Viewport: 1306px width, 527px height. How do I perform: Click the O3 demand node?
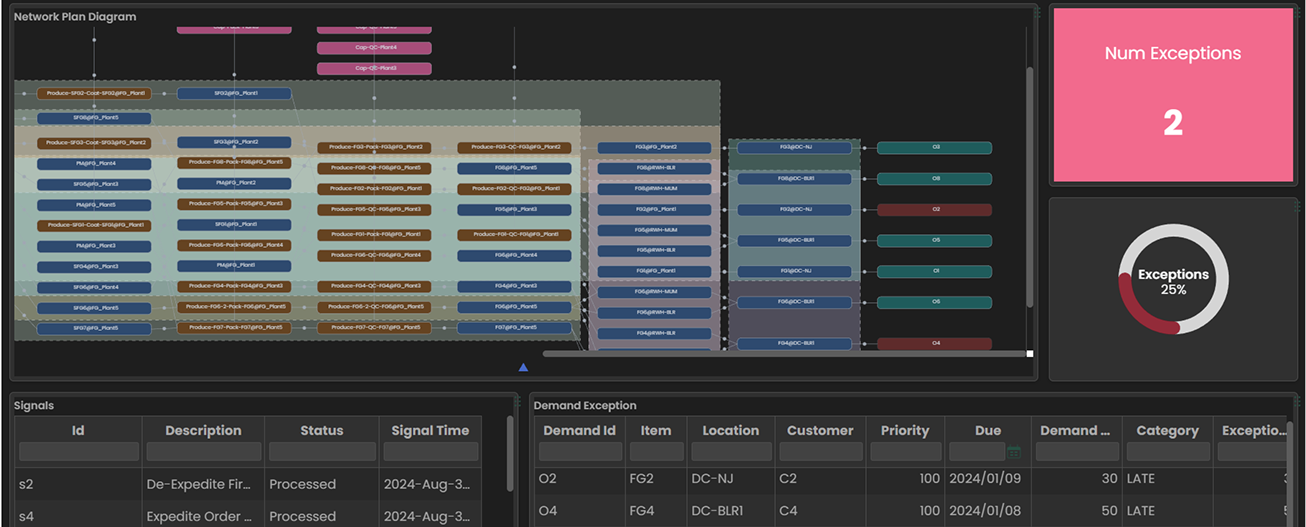(x=934, y=147)
